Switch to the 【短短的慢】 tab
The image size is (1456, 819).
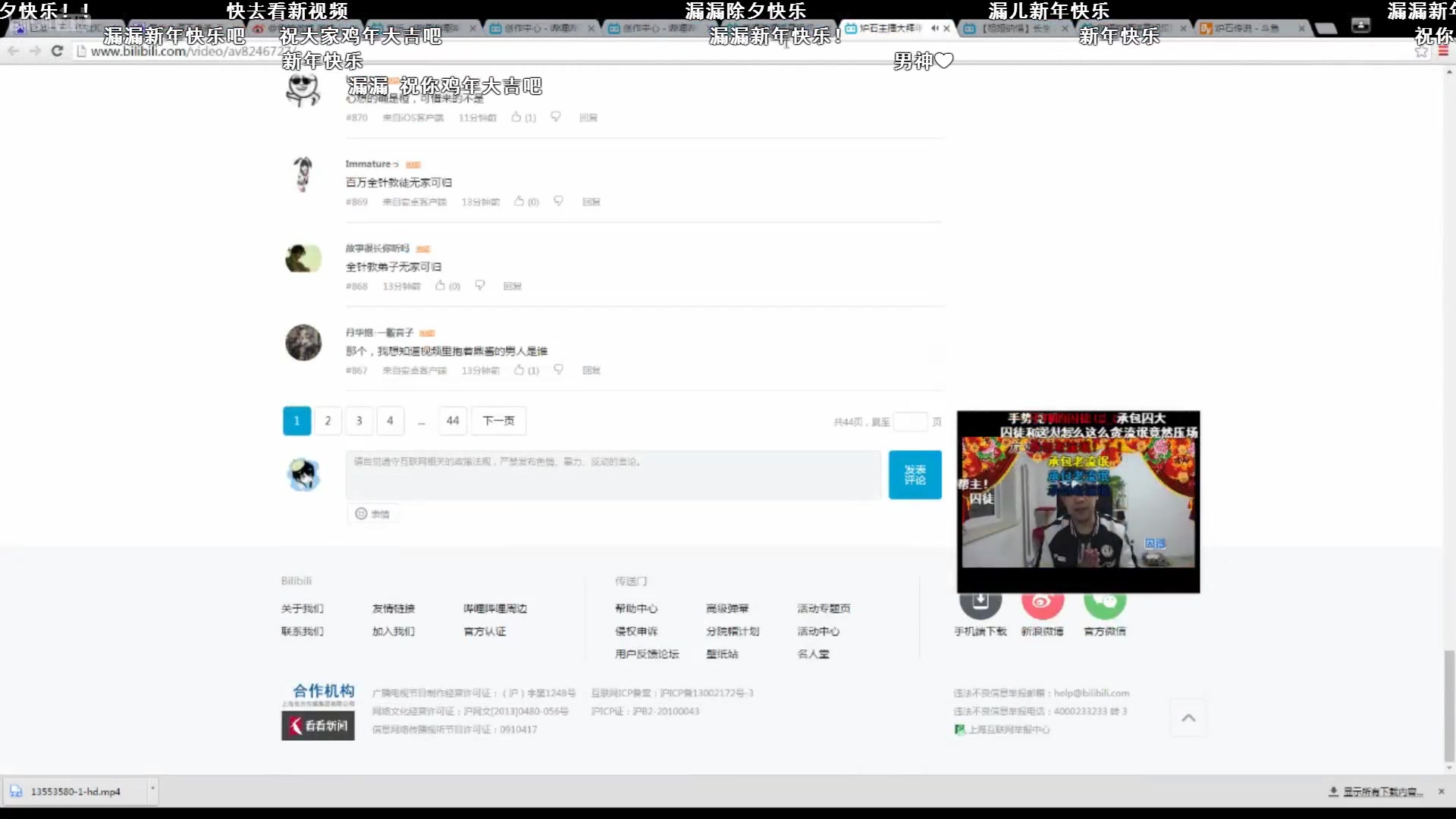1016,28
